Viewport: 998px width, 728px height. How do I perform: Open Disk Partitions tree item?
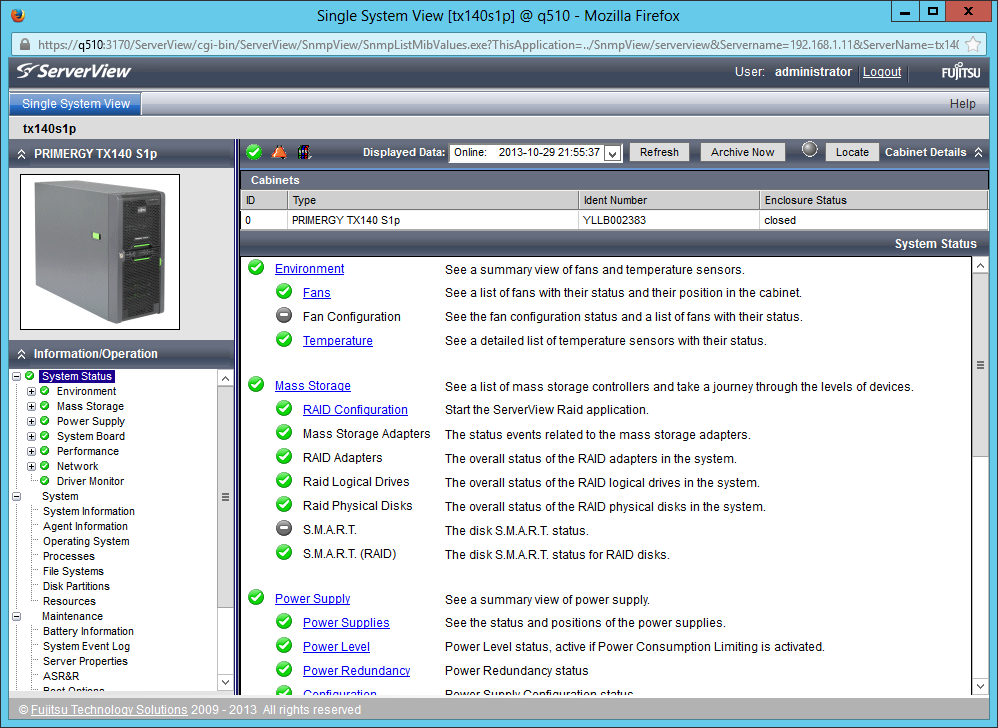[76, 586]
